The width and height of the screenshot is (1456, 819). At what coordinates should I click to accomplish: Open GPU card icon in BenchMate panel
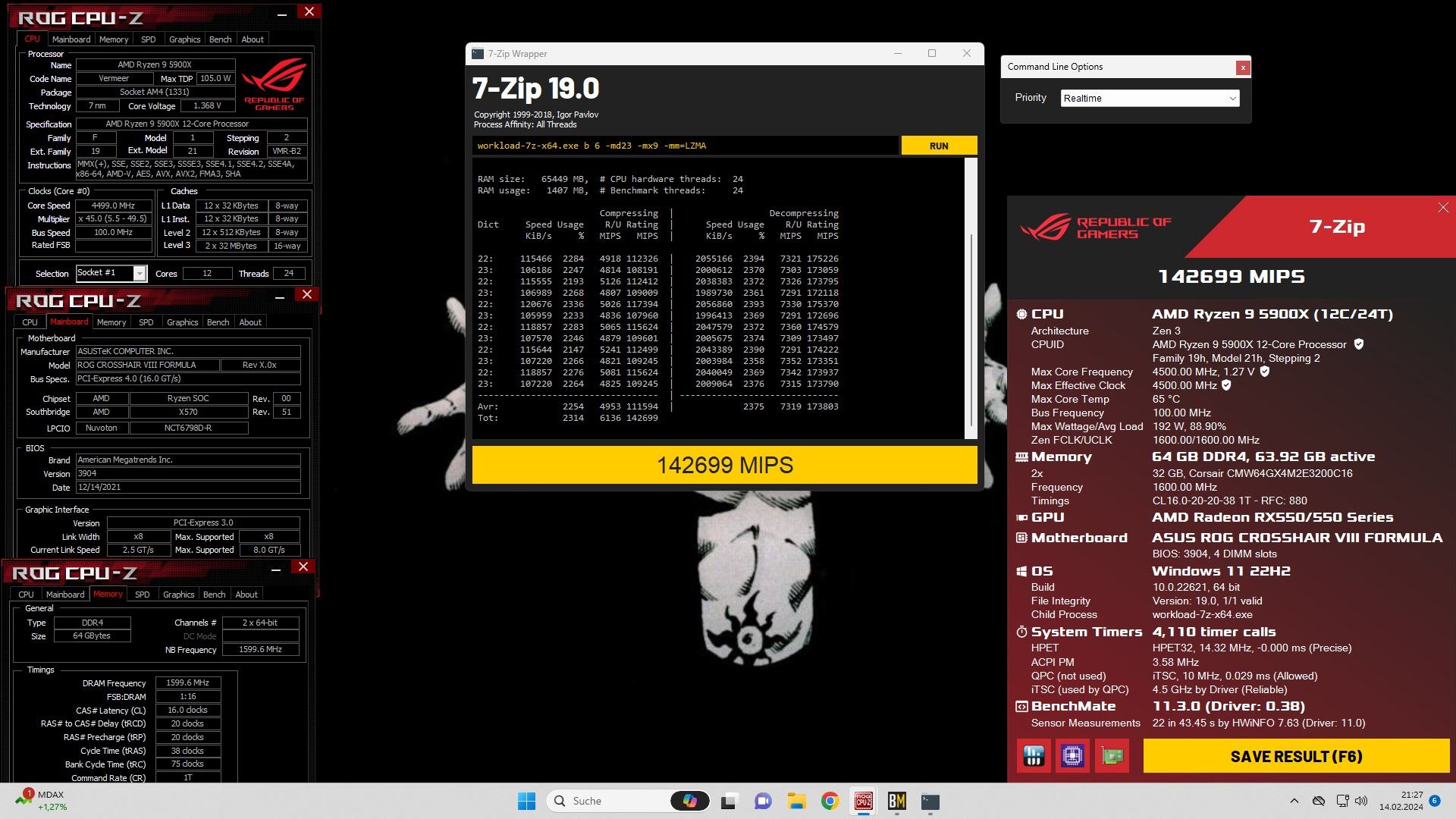1112,756
